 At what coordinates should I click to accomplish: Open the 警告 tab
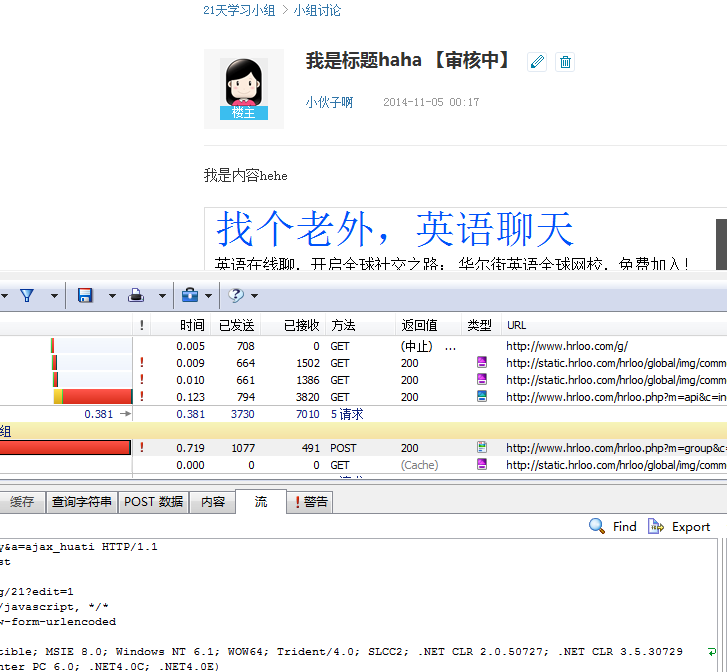(x=311, y=502)
